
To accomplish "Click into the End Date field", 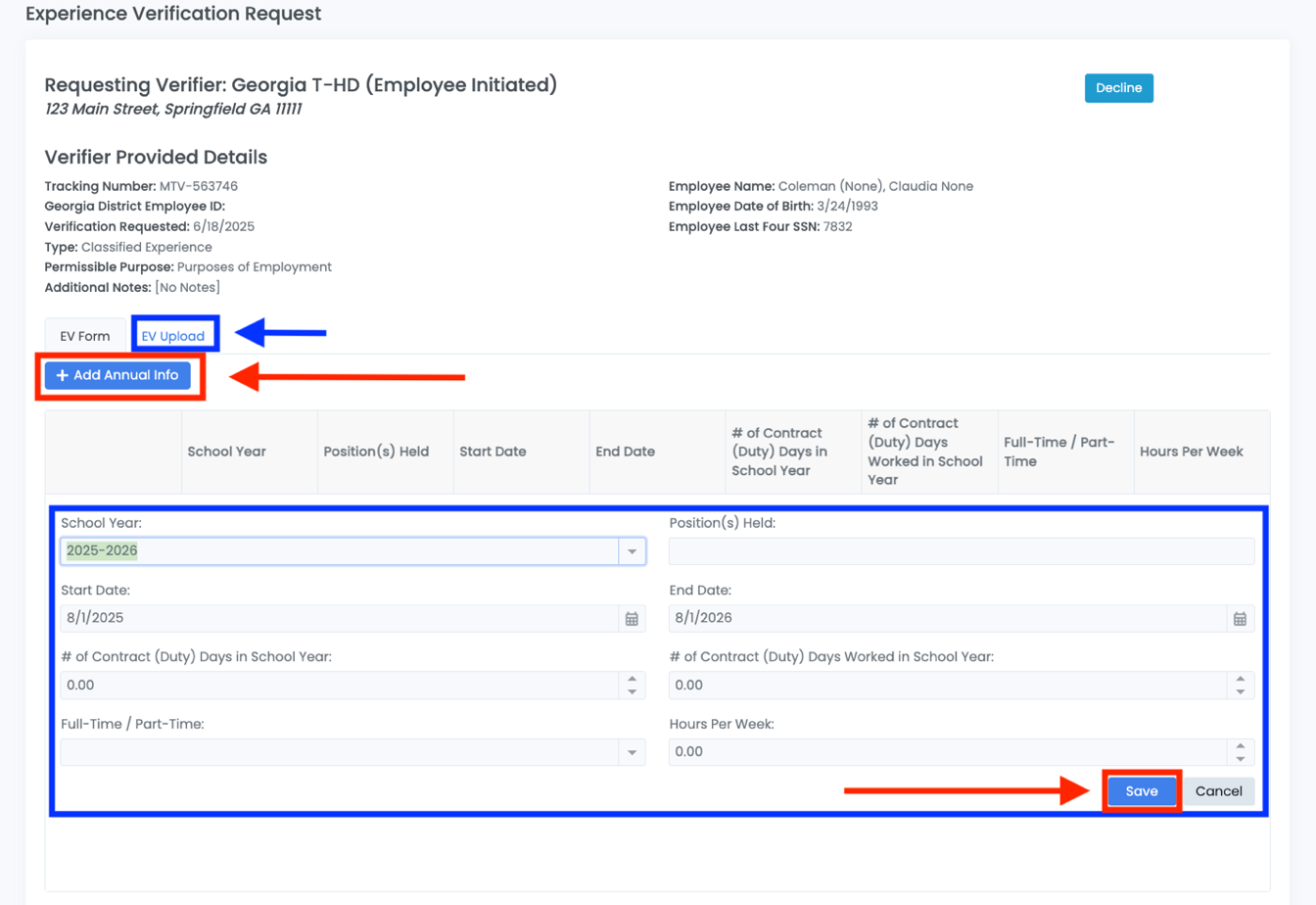I will (x=946, y=618).
